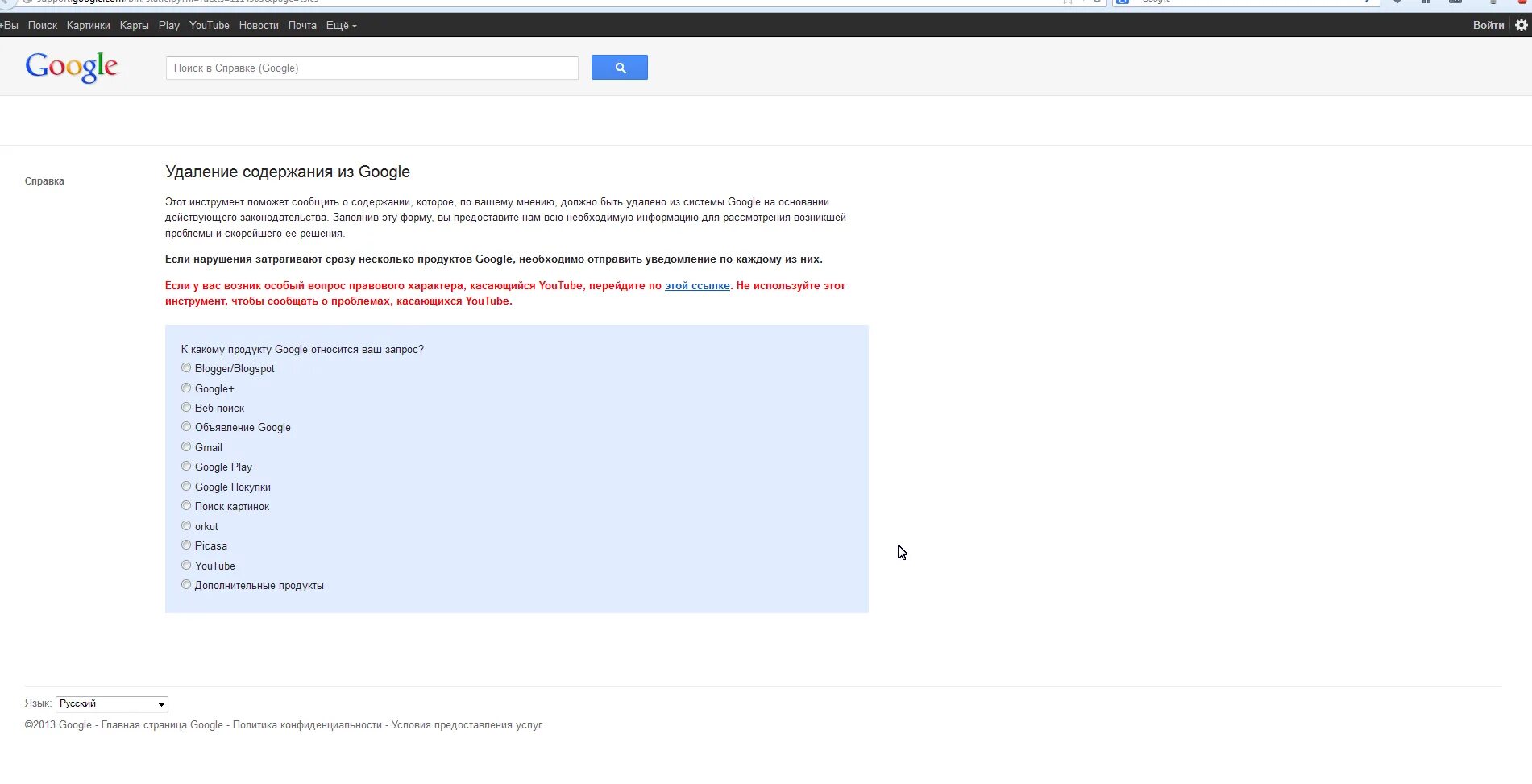Open +Вы in the top bar
The width and height of the screenshot is (1532, 784).
pyautogui.click(x=9, y=26)
